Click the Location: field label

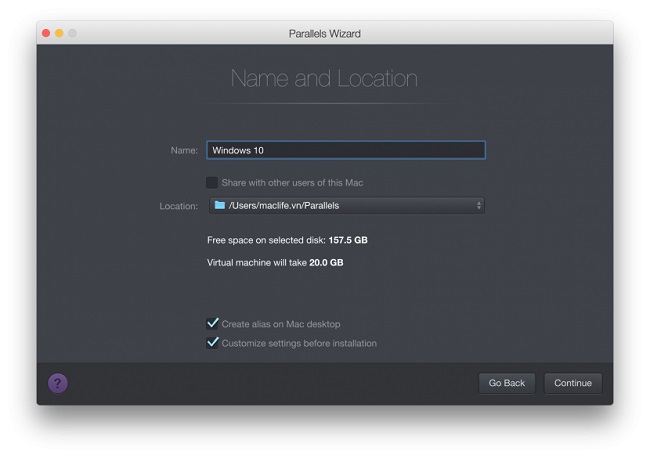[x=179, y=206]
